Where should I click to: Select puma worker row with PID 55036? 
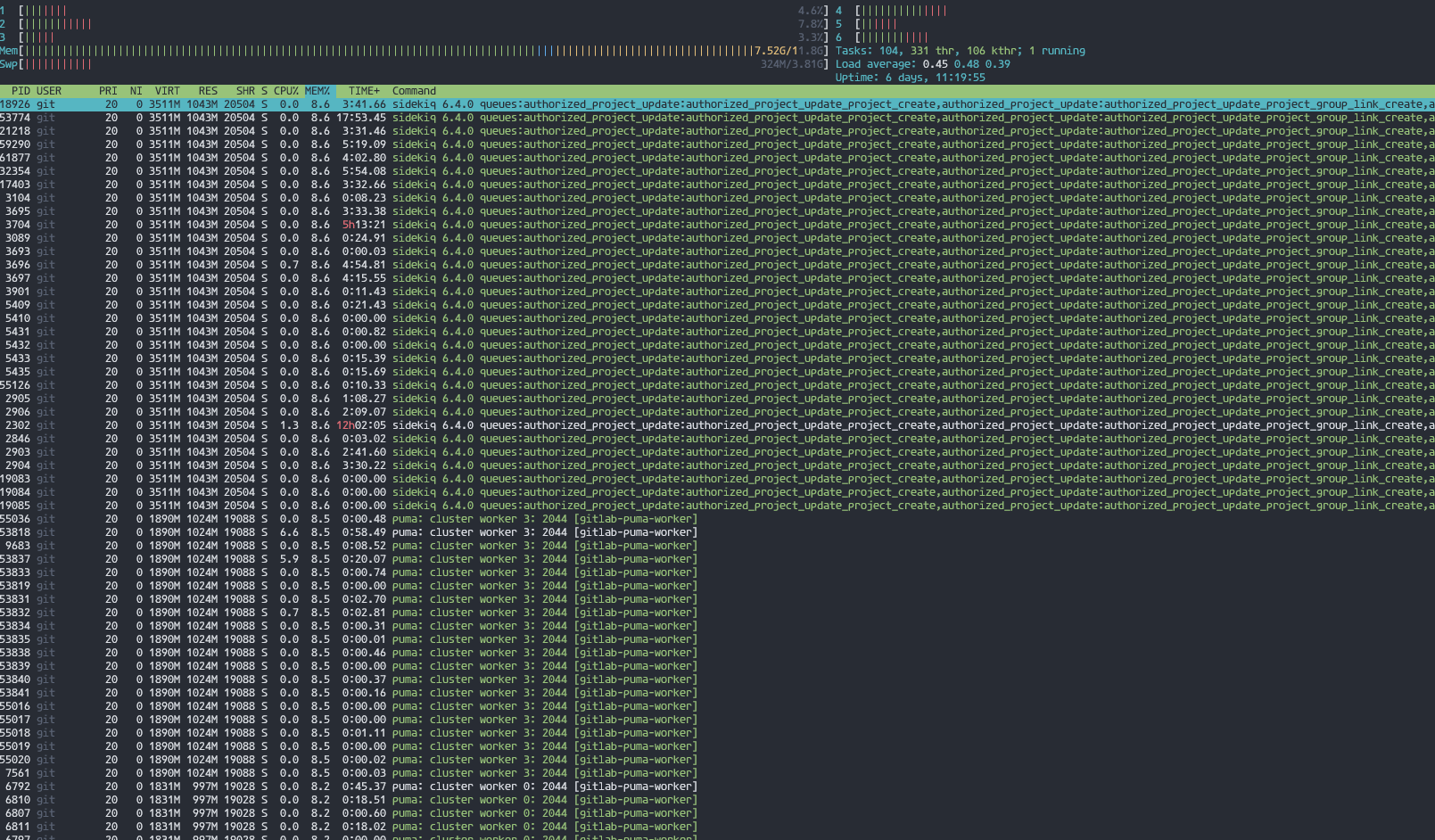717,519
